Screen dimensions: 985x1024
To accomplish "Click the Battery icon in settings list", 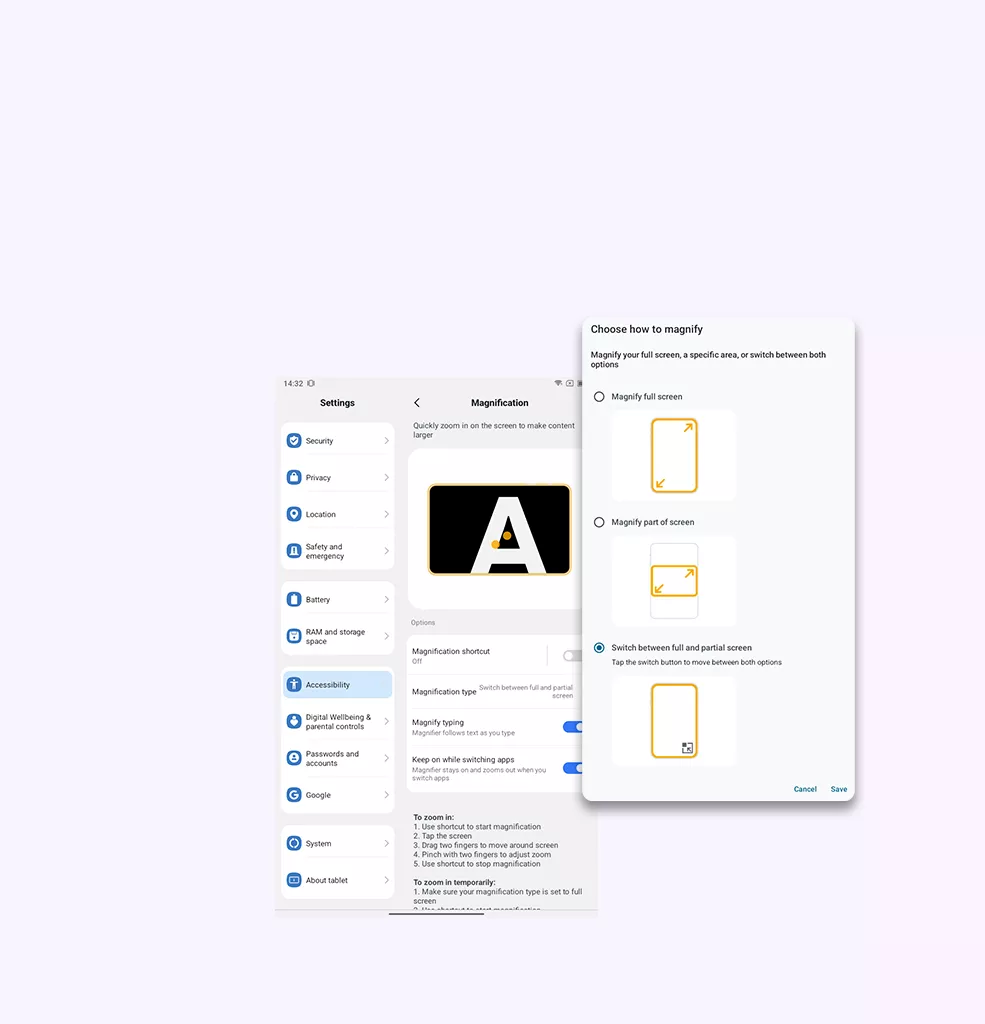I will (294, 600).
